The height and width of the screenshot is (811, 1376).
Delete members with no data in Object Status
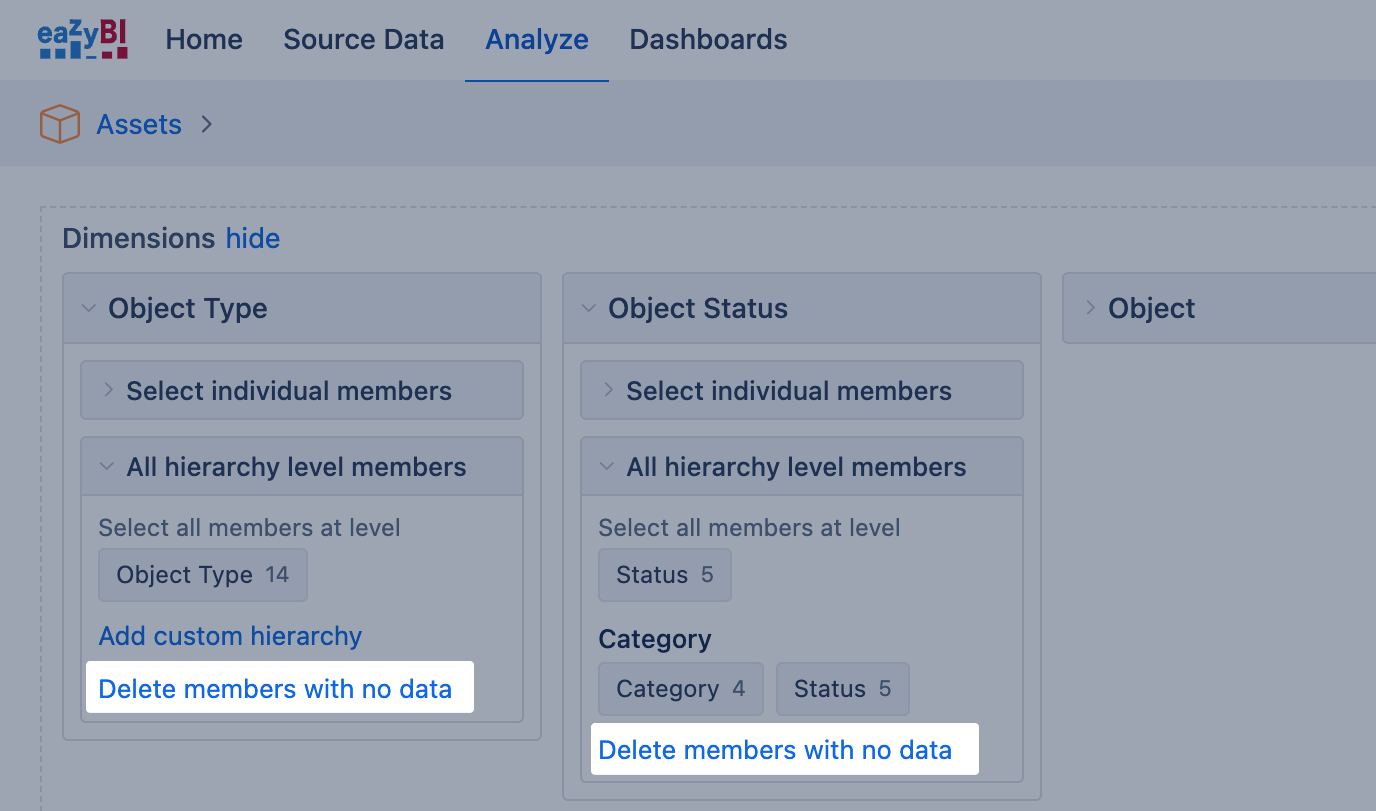pyautogui.click(x=775, y=750)
